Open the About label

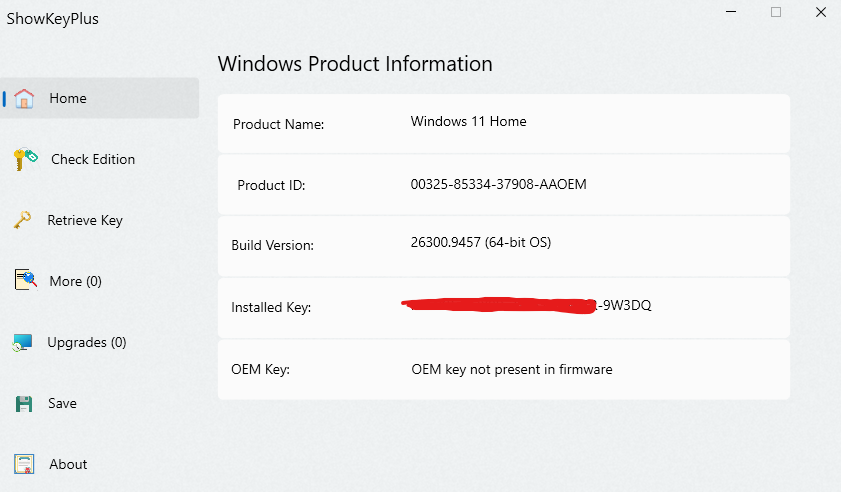pyautogui.click(x=68, y=464)
